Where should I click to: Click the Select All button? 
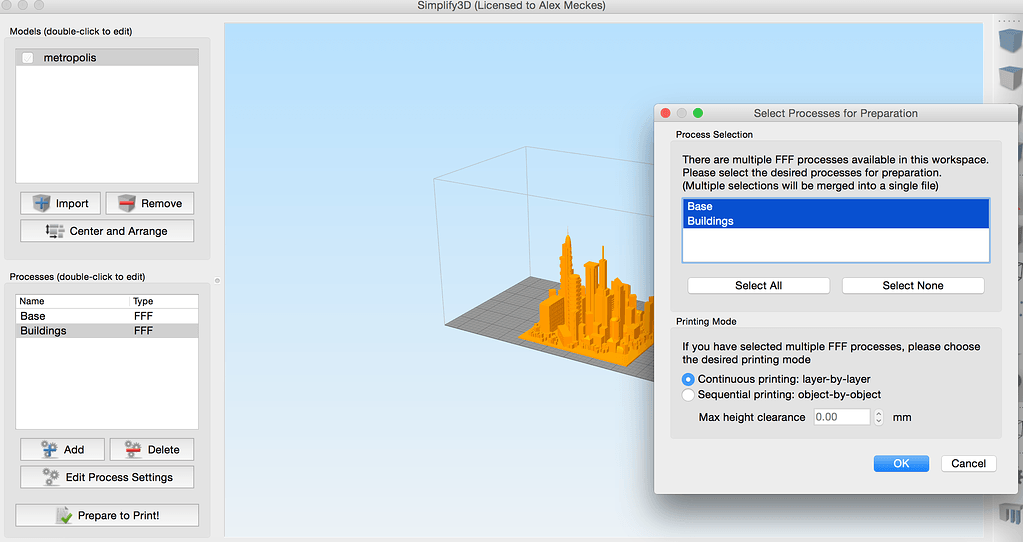(x=758, y=286)
